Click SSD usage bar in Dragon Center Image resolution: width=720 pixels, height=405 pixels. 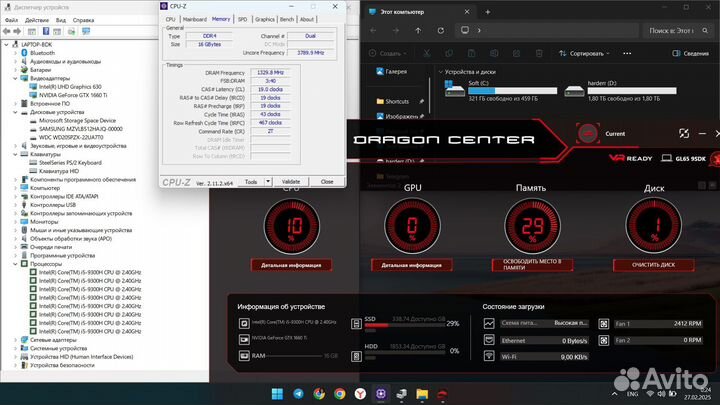click(x=405, y=325)
